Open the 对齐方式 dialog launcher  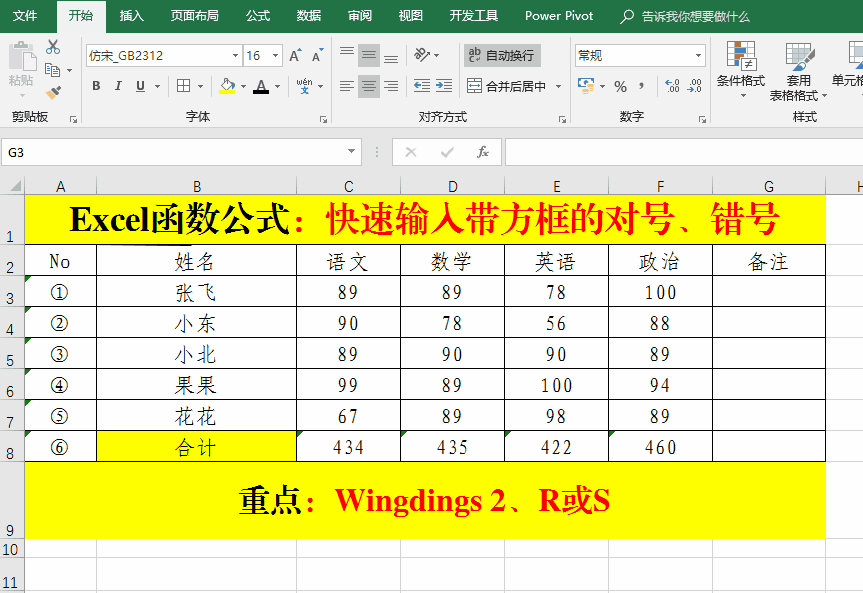[562, 119]
